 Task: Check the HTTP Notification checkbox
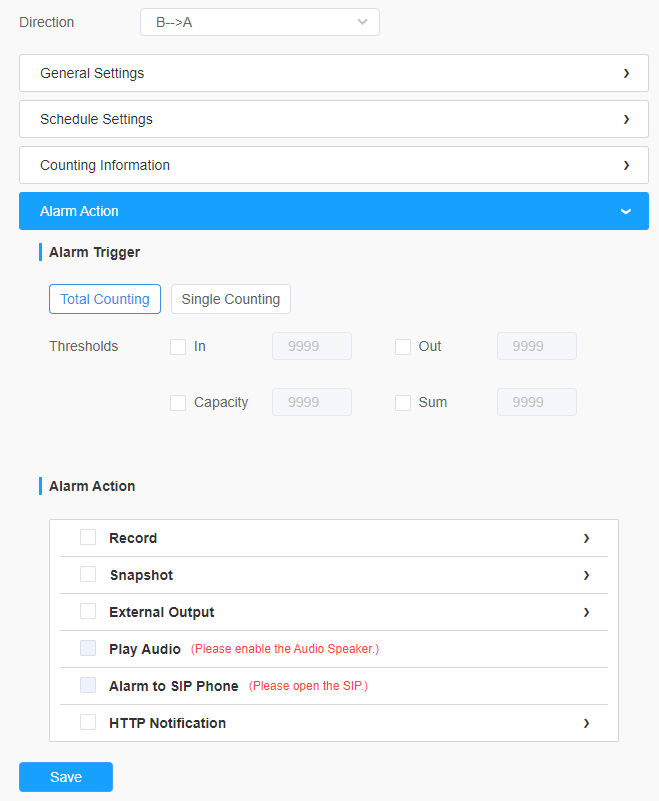pos(88,722)
